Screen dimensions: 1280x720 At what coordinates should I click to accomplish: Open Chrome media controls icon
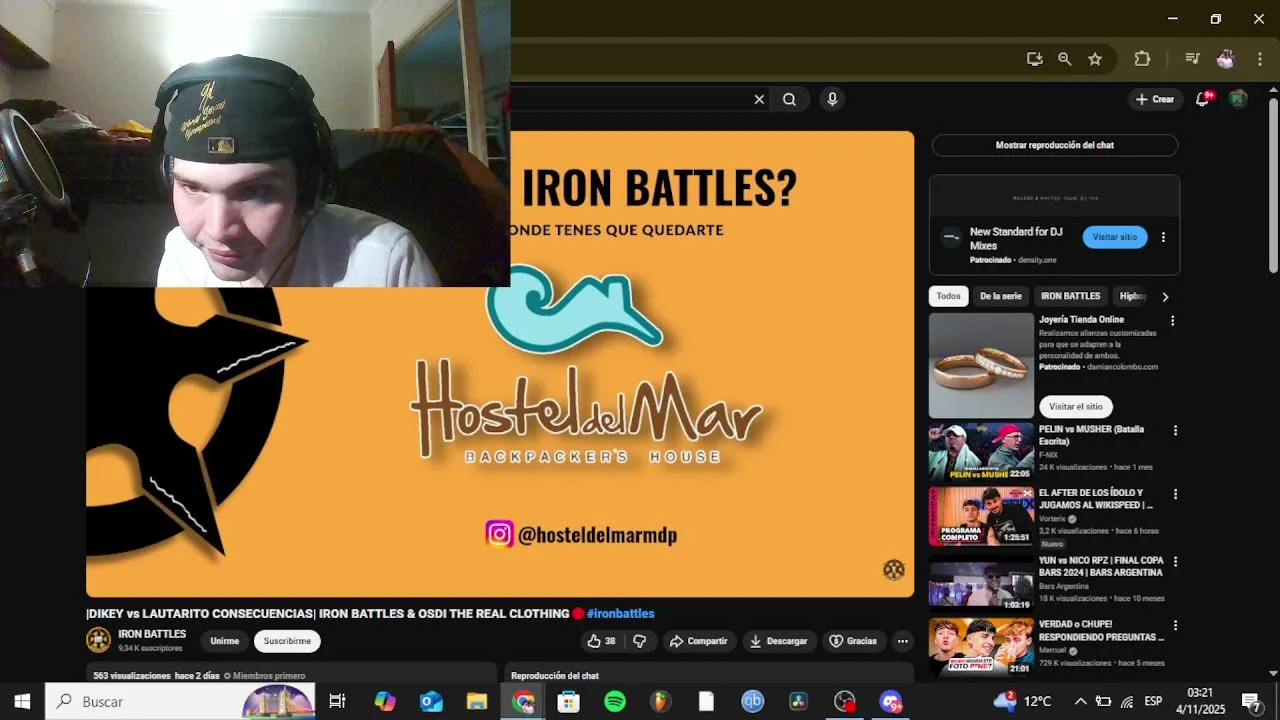click(1192, 59)
